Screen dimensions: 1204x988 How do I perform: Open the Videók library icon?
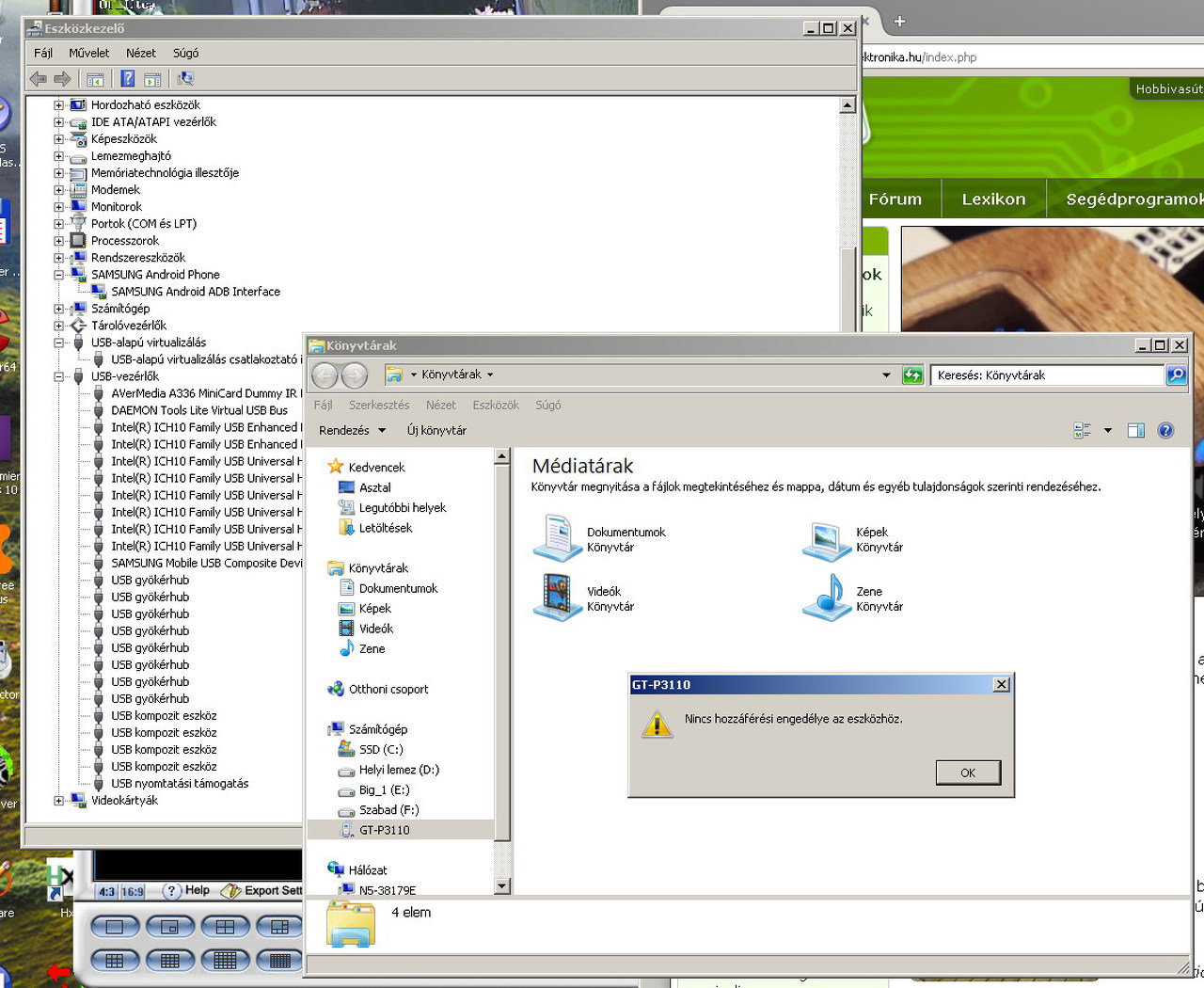pos(558,598)
